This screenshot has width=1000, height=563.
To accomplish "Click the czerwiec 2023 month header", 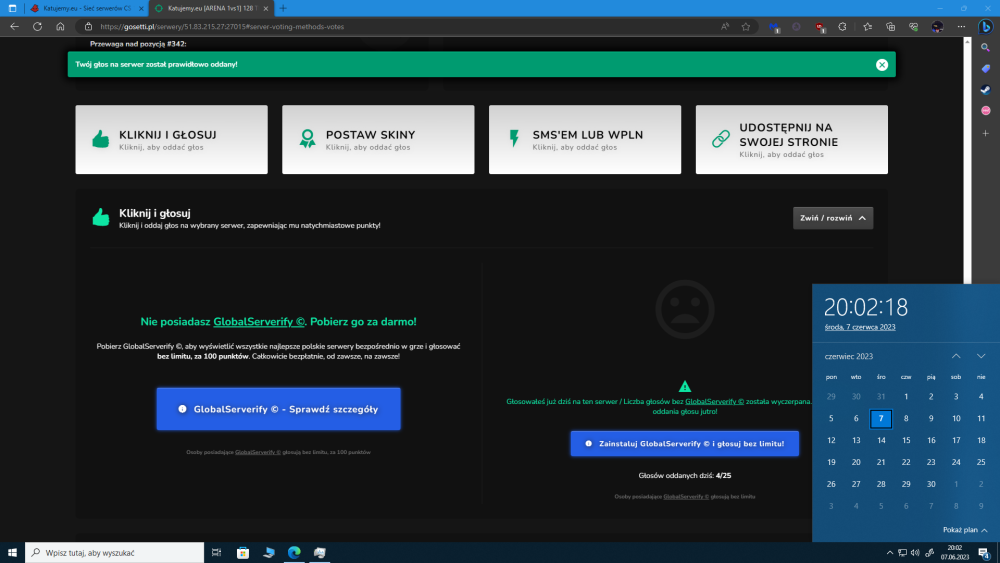I will point(848,356).
